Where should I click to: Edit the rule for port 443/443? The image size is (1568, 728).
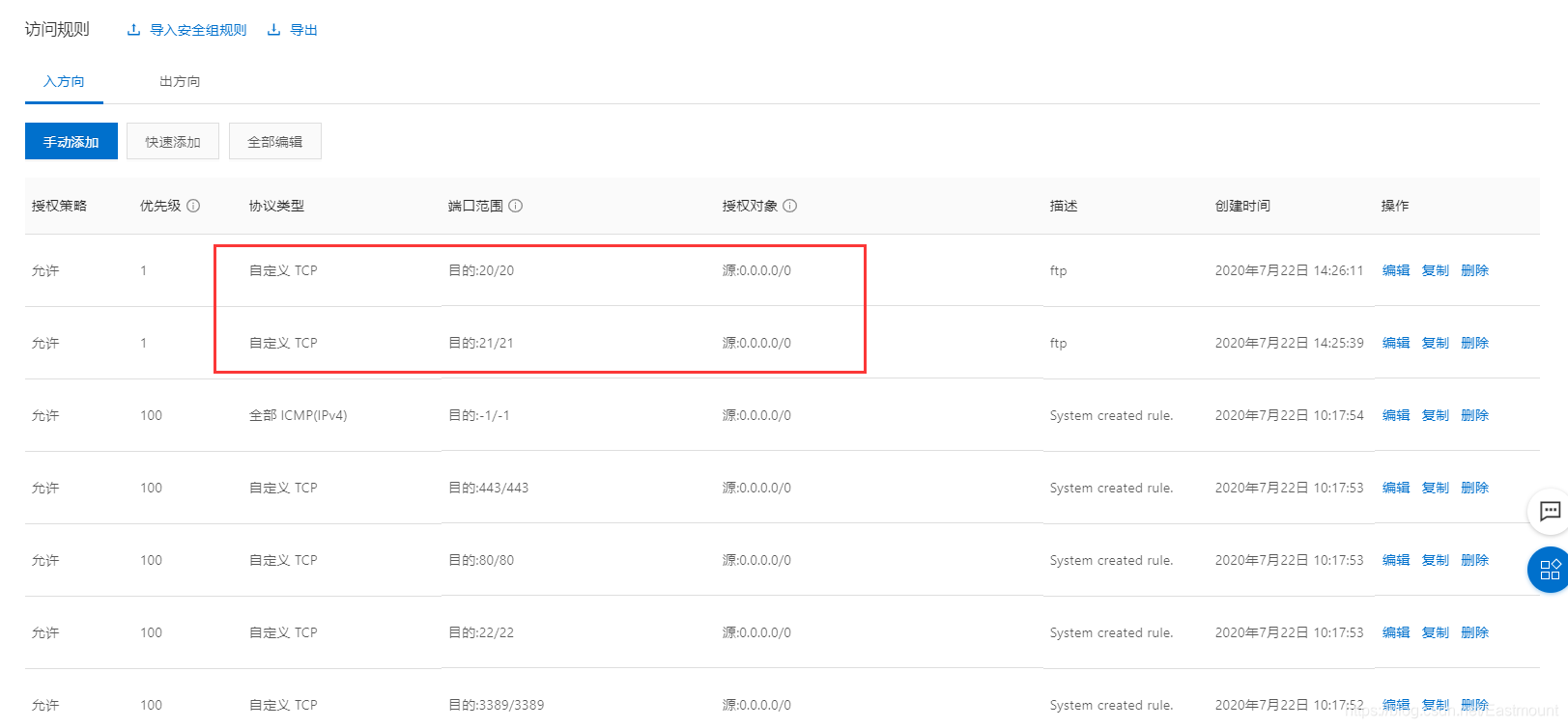pos(1396,488)
